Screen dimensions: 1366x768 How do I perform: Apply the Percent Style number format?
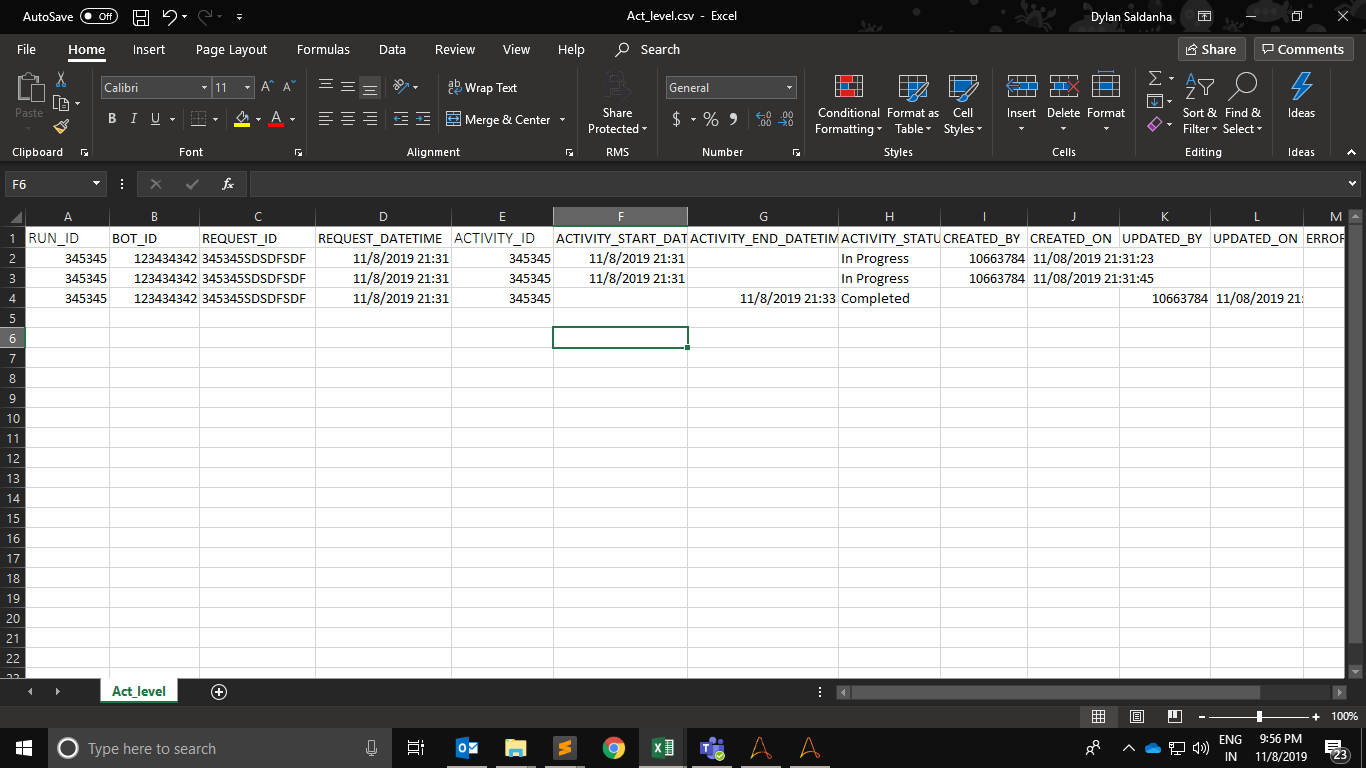(711, 120)
